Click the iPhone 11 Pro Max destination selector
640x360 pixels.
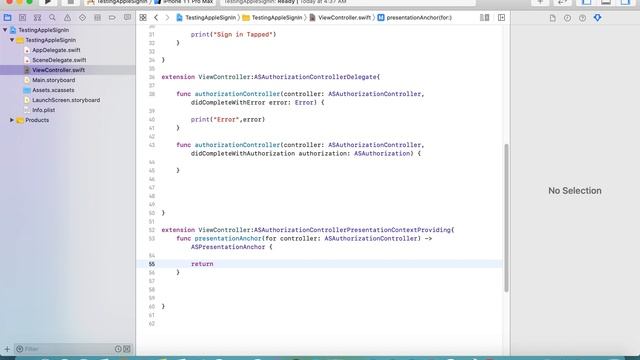(x=184, y=2)
